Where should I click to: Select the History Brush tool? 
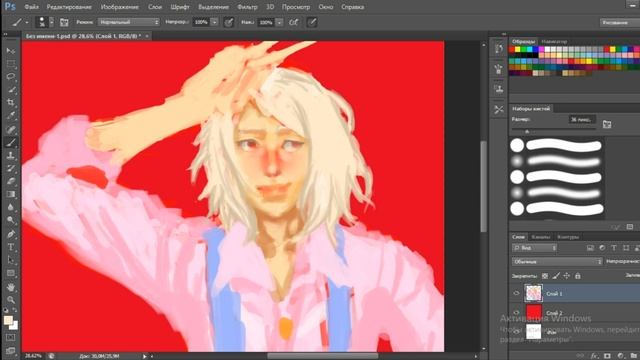click(11, 168)
